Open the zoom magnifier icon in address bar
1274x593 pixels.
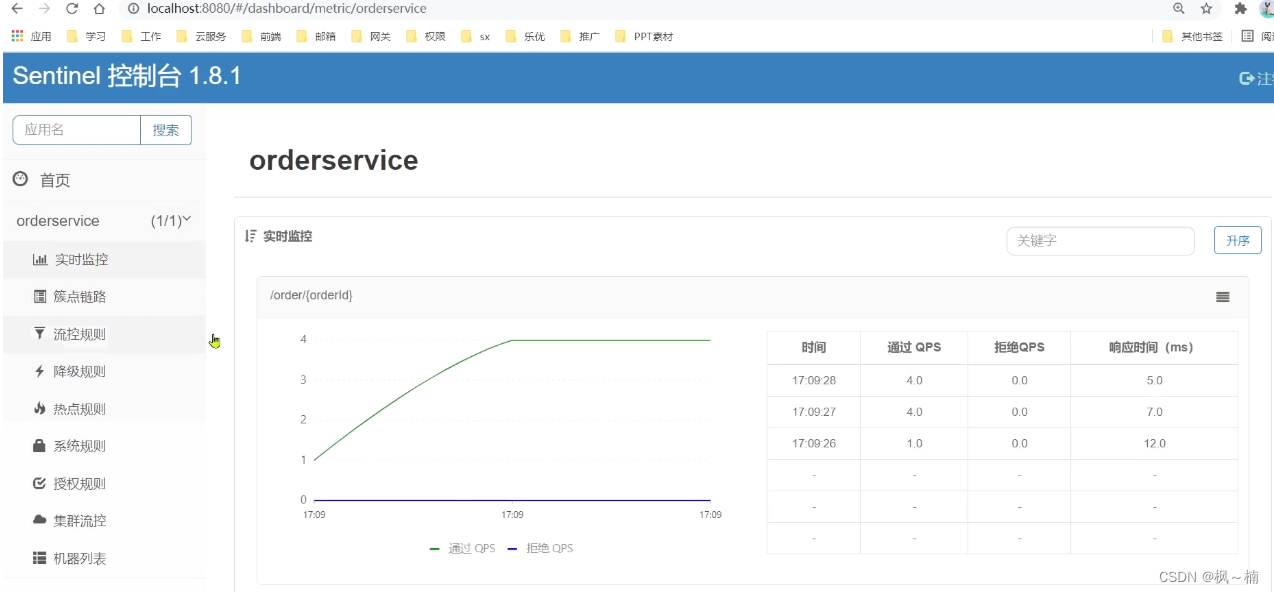(1179, 8)
